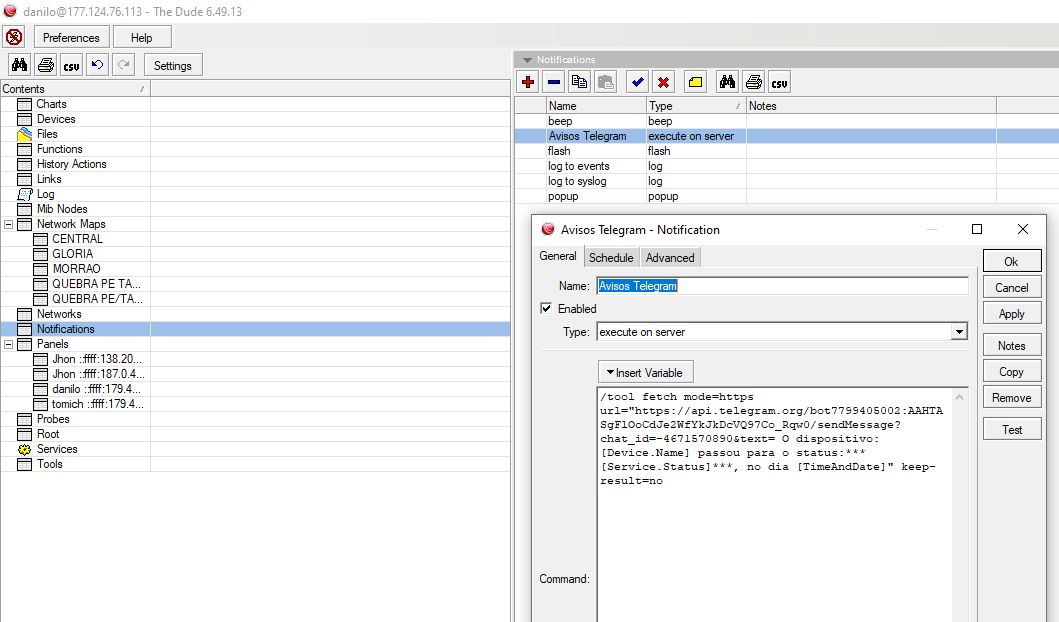
Task: Enable notification using blue checkmark icon
Action: click(638, 82)
